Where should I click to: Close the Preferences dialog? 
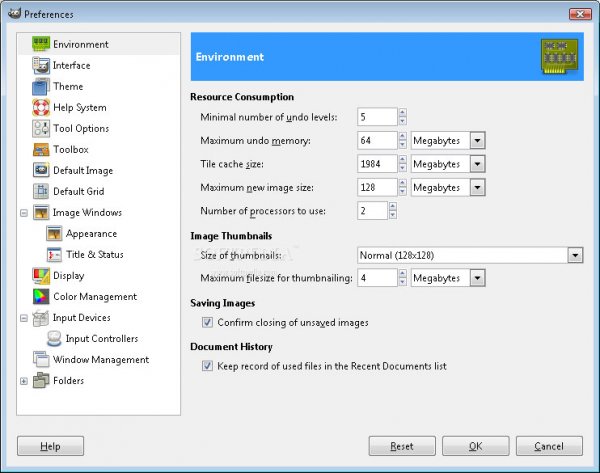coord(580,14)
